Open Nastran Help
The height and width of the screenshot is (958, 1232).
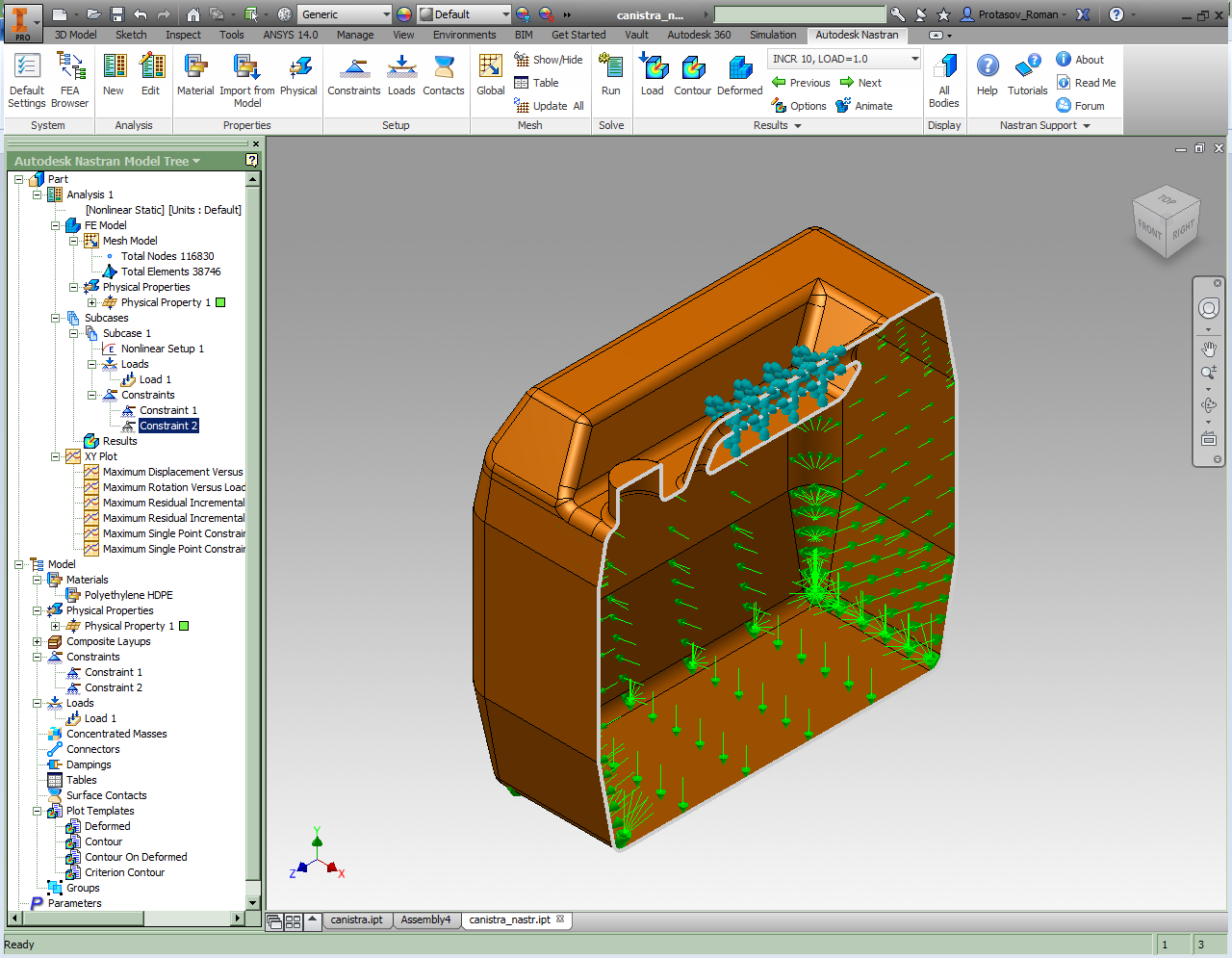pos(988,75)
